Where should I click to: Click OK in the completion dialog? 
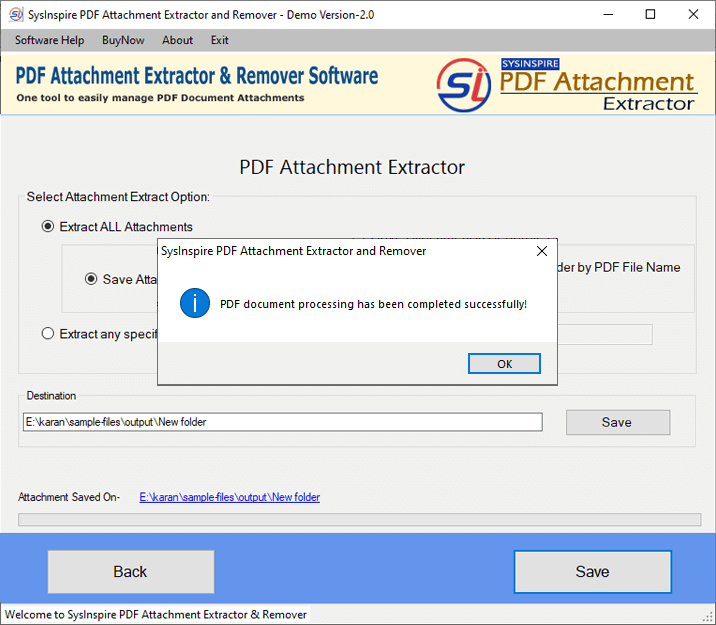click(x=504, y=363)
